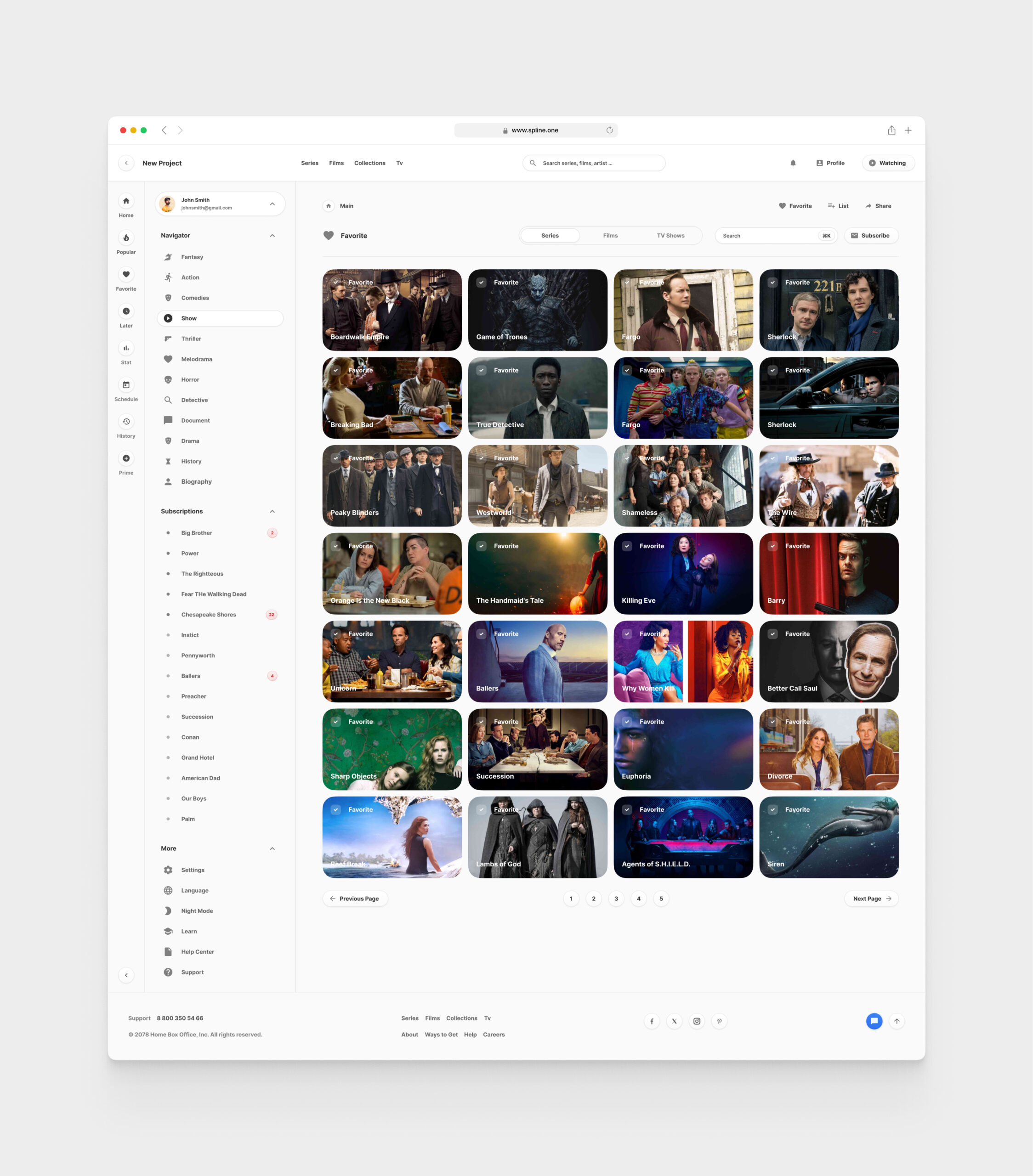
Task: Click the Share button near the breadcrumb
Action: coord(878,206)
